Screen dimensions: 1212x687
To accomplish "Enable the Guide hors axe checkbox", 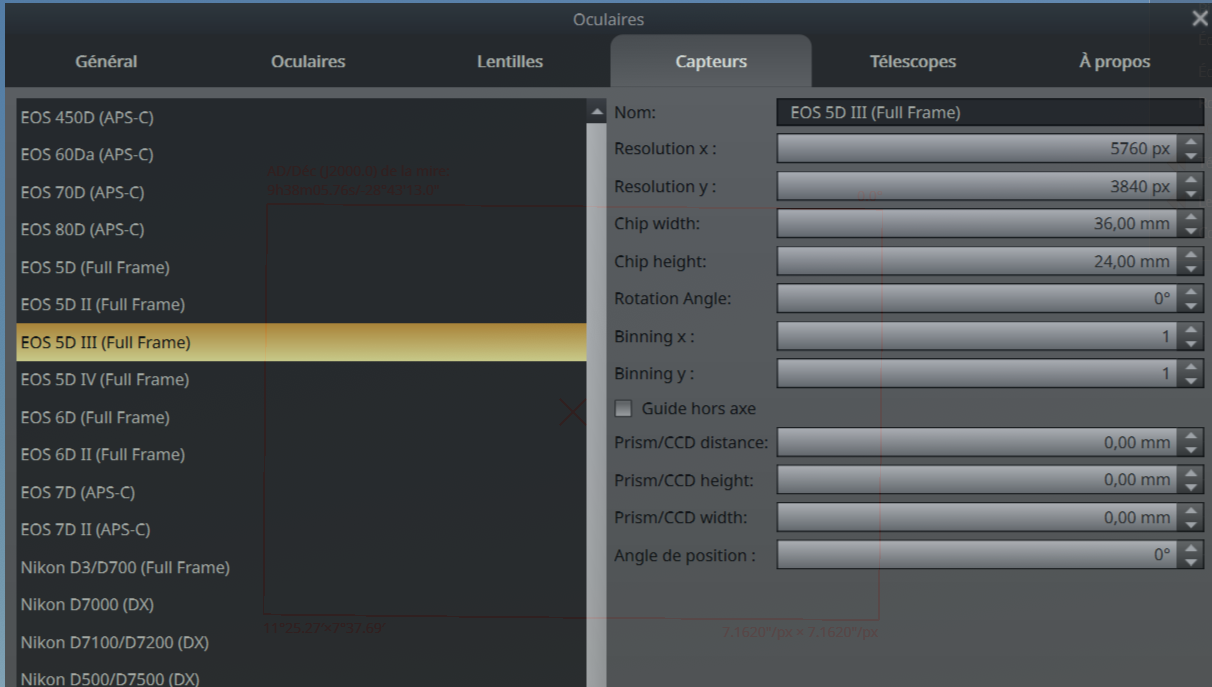I will click(x=623, y=408).
